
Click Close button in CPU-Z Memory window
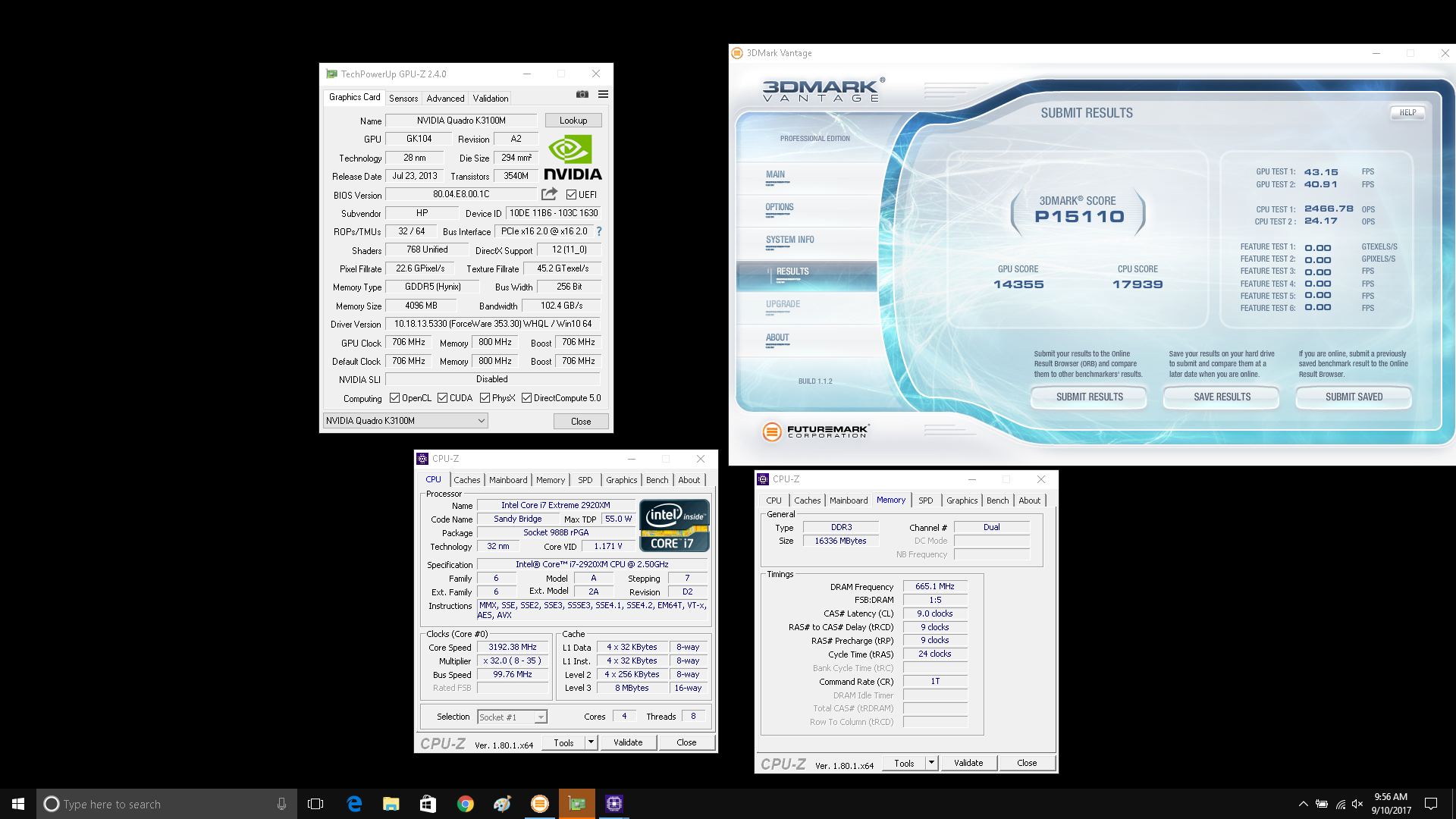pyautogui.click(x=1027, y=763)
